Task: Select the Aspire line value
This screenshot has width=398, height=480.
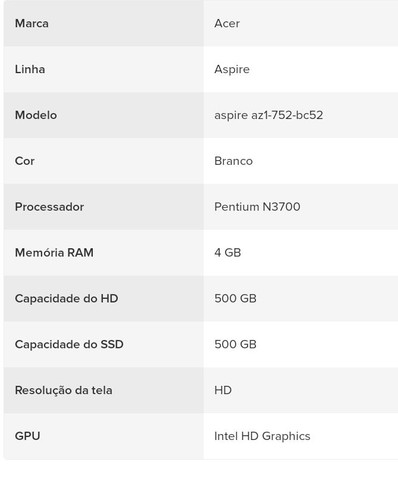Action: click(232, 69)
